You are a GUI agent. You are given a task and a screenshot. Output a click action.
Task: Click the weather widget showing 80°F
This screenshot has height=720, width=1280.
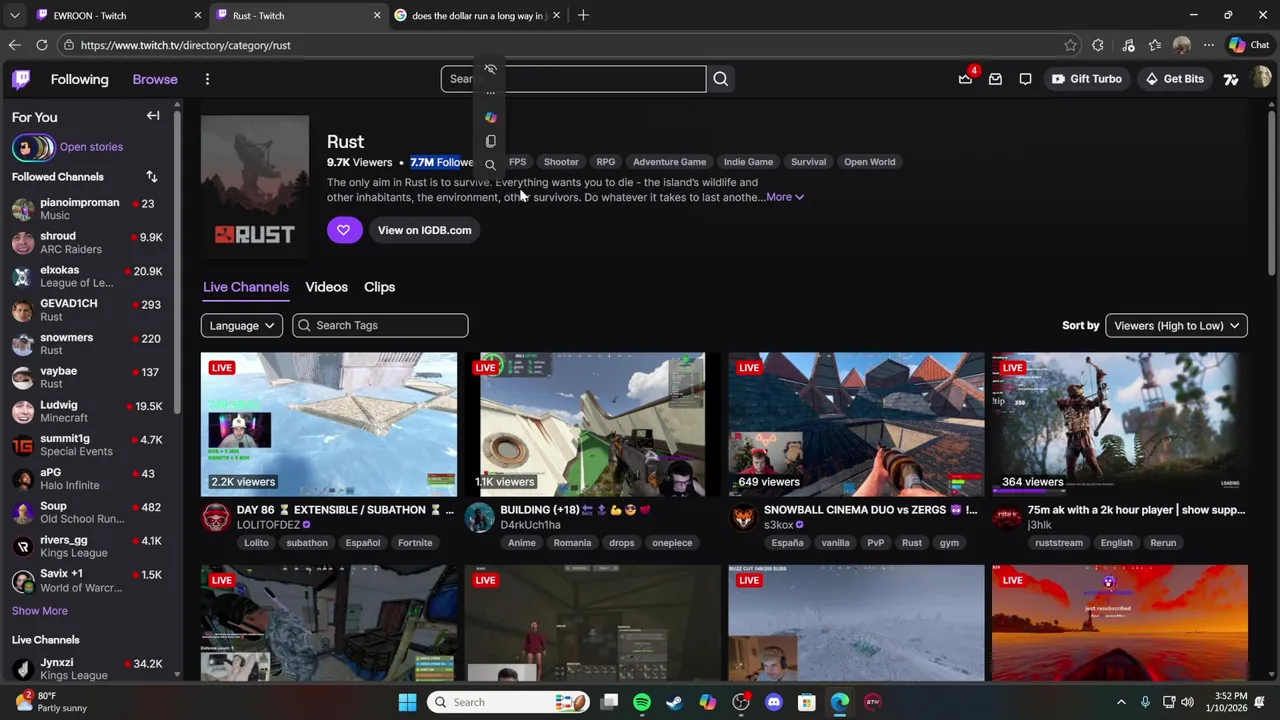coord(50,702)
